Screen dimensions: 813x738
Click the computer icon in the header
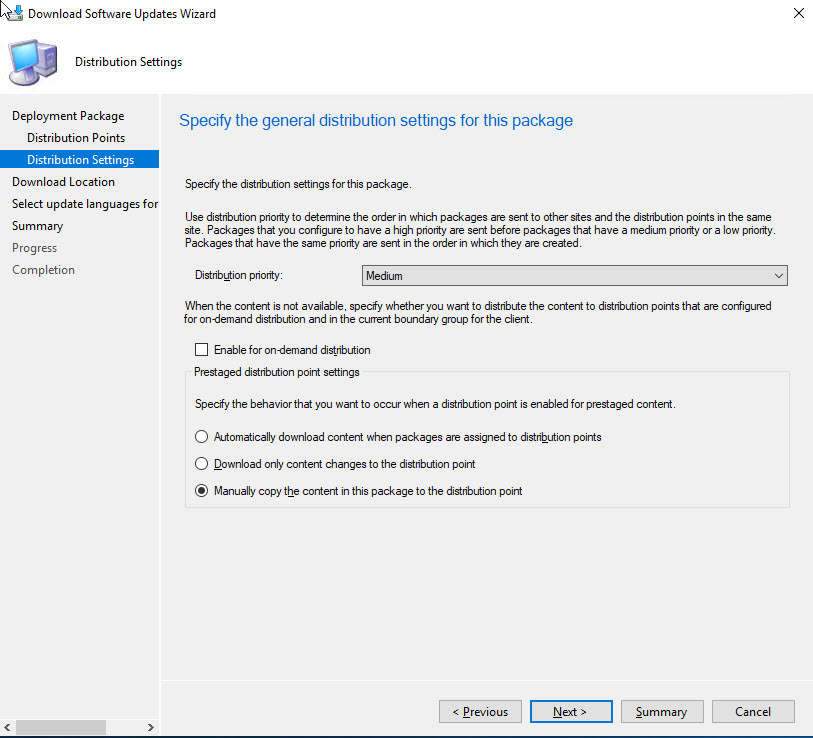pos(34,62)
